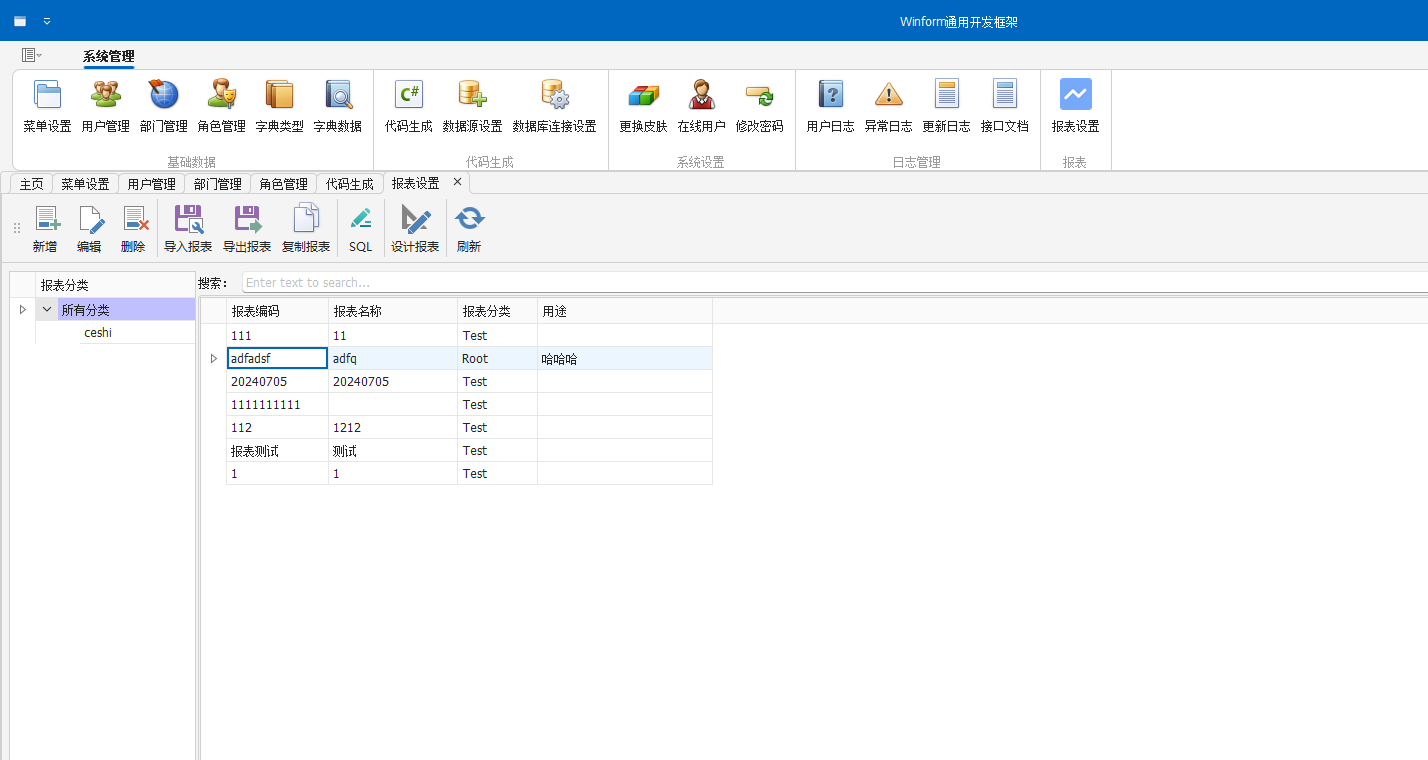
Task: Select the 20240705 report row
Action: (x=277, y=381)
